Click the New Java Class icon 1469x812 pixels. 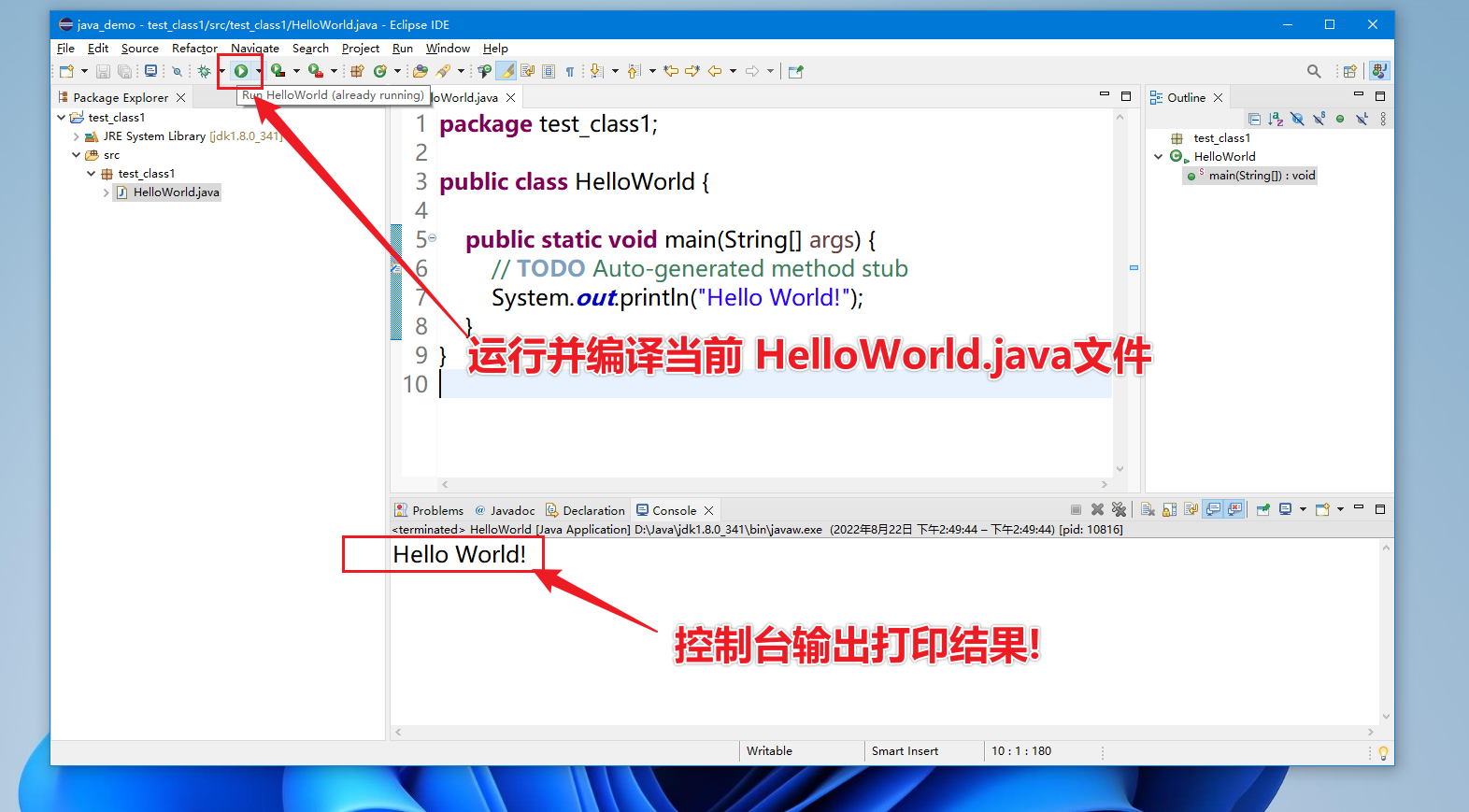pos(380,71)
